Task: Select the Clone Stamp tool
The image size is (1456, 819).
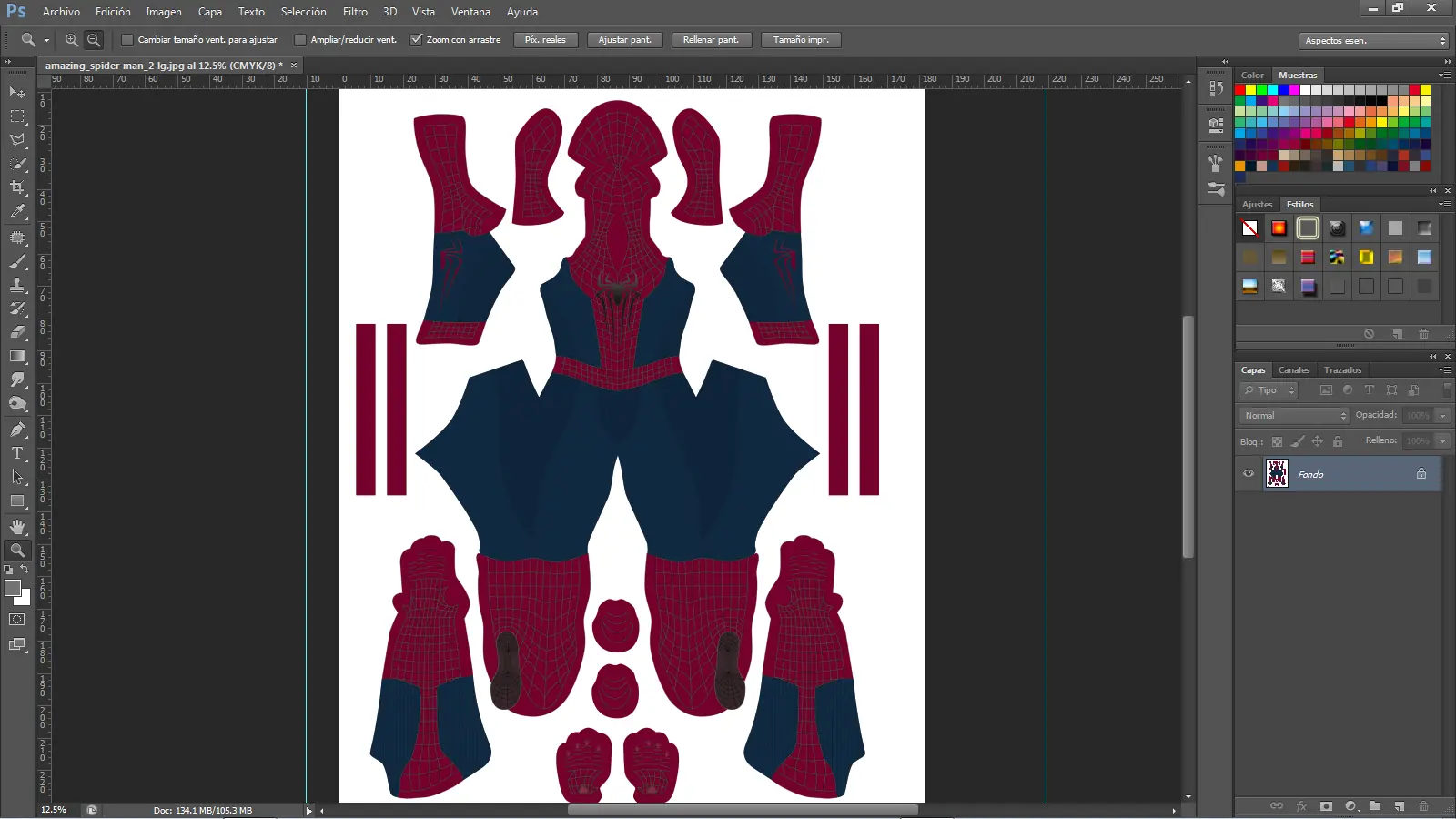Action: point(17,285)
